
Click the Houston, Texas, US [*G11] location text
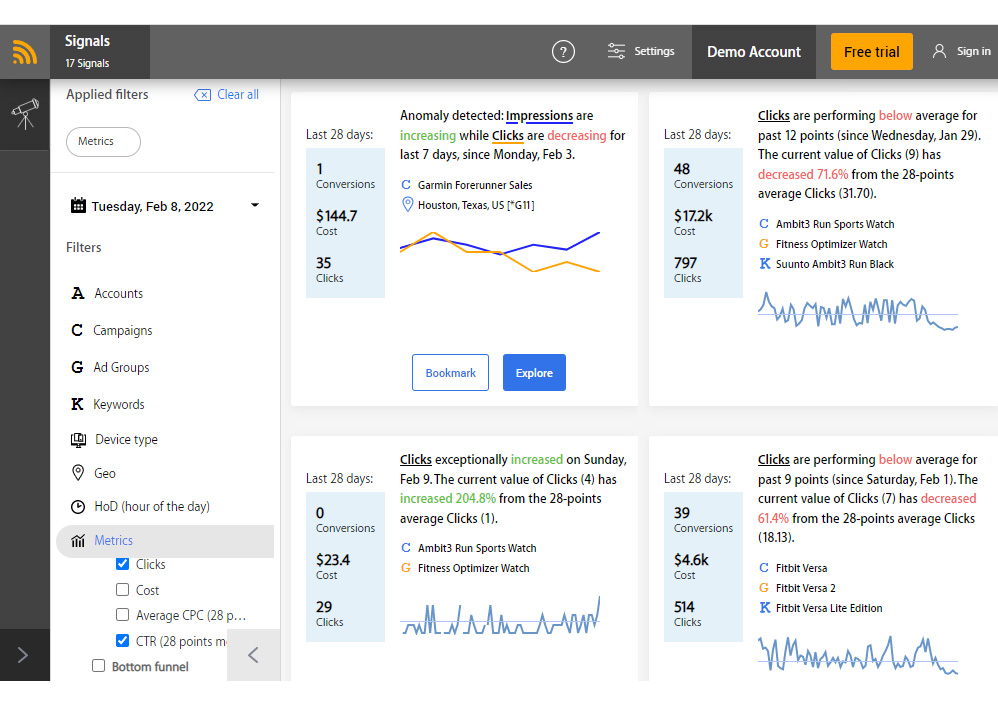(x=476, y=205)
